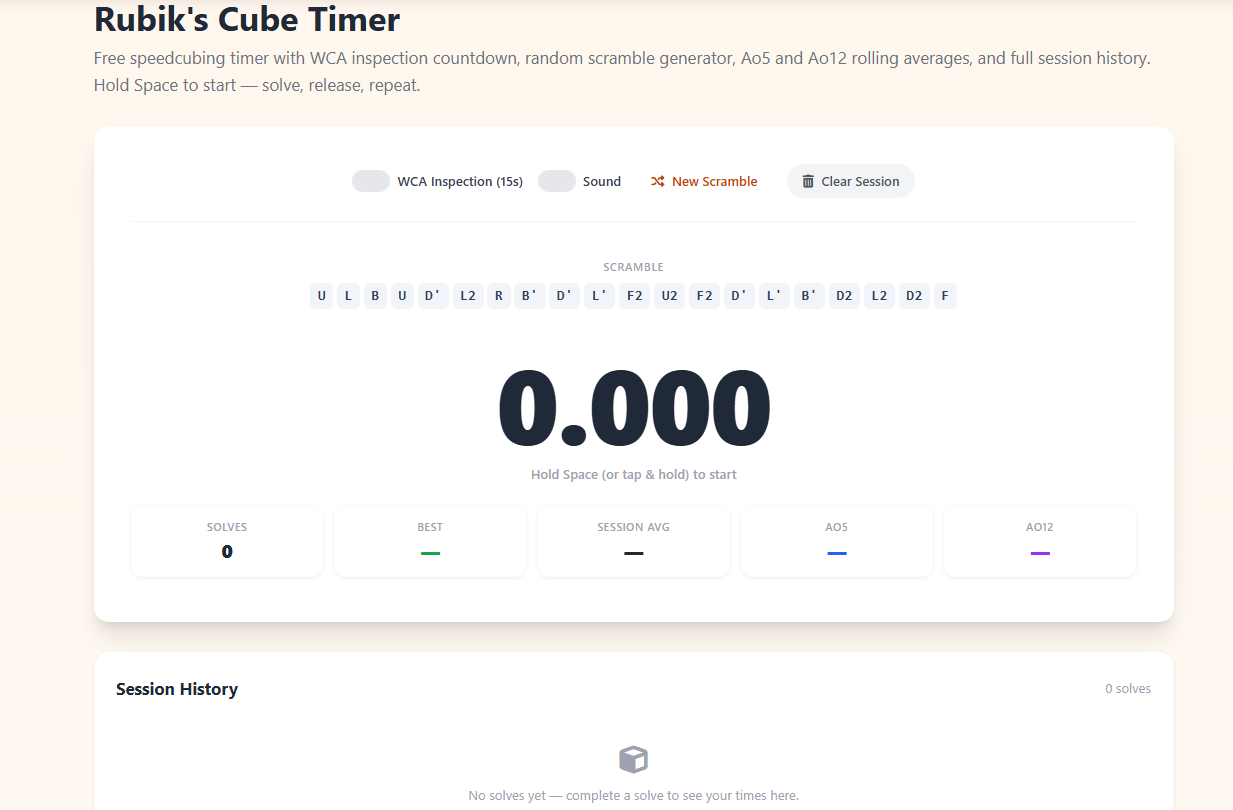Viewport: 1233px width, 810px height.
Task: Click the final F scramble chip
Action: click(945, 295)
